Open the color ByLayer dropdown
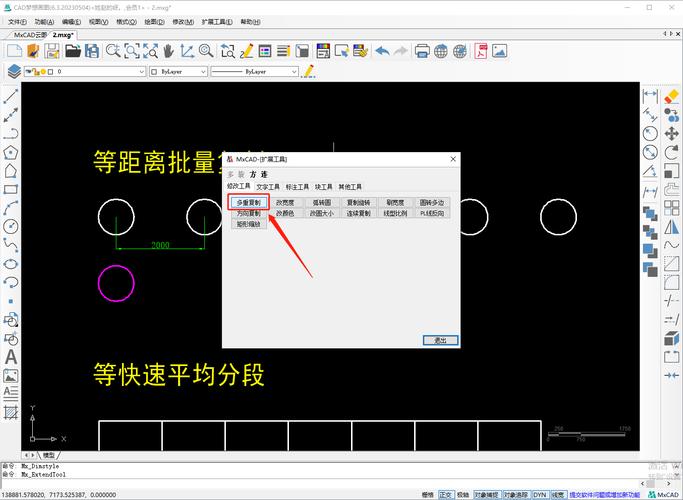The height and width of the screenshot is (500, 683). [178, 71]
